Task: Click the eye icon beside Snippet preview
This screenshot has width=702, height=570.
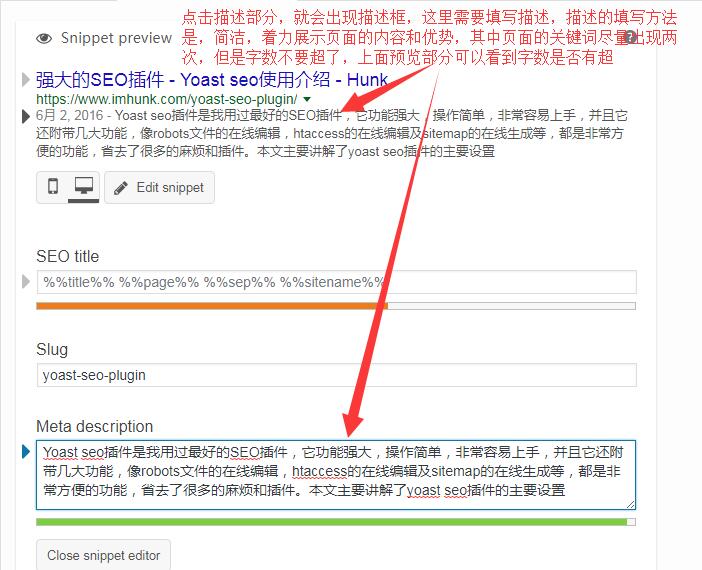Action: (44, 39)
